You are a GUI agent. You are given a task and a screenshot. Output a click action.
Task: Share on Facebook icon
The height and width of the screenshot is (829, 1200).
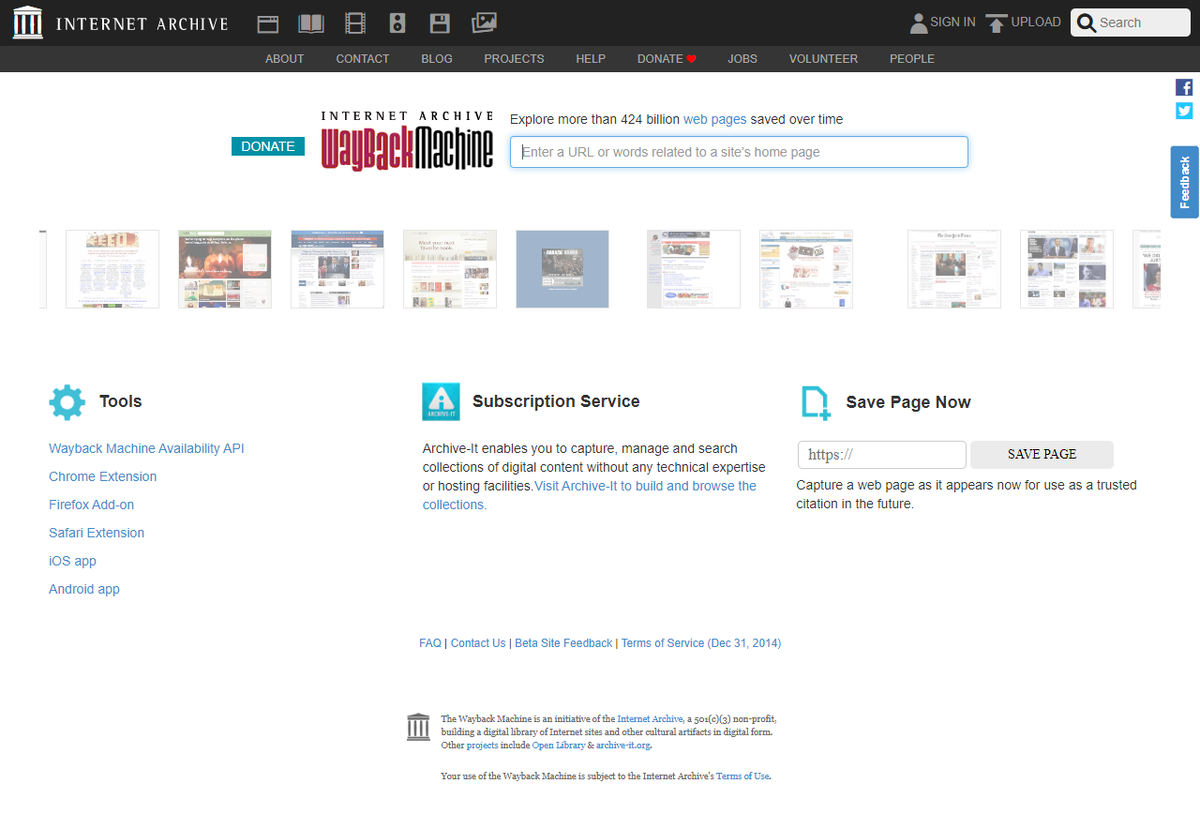pyautogui.click(x=1184, y=88)
